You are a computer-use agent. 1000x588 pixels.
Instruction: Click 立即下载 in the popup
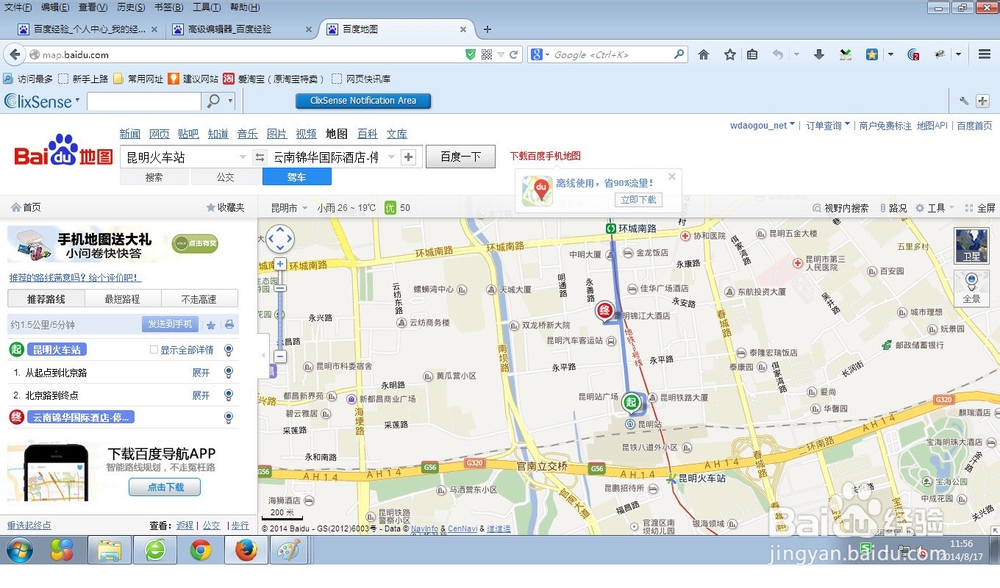[638, 200]
